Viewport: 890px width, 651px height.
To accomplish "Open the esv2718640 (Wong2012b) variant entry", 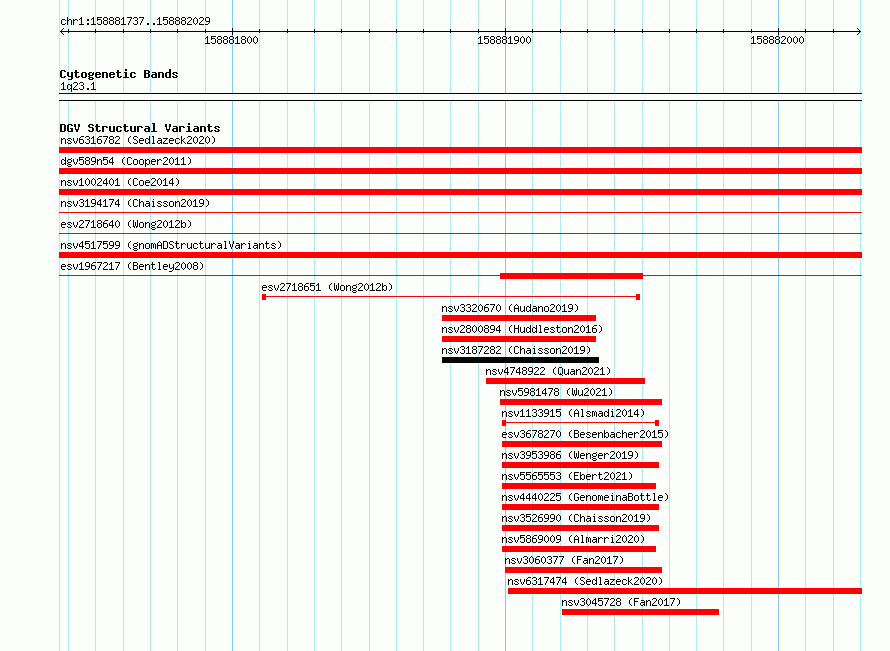I will coord(126,224).
